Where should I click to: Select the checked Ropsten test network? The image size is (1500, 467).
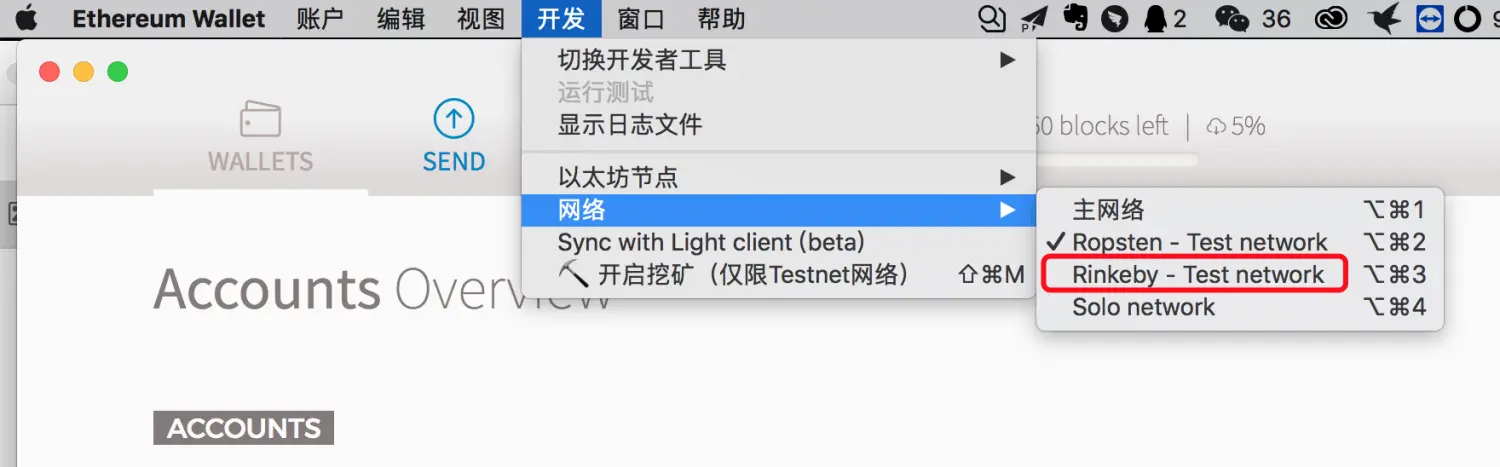tap(1199, 242)
